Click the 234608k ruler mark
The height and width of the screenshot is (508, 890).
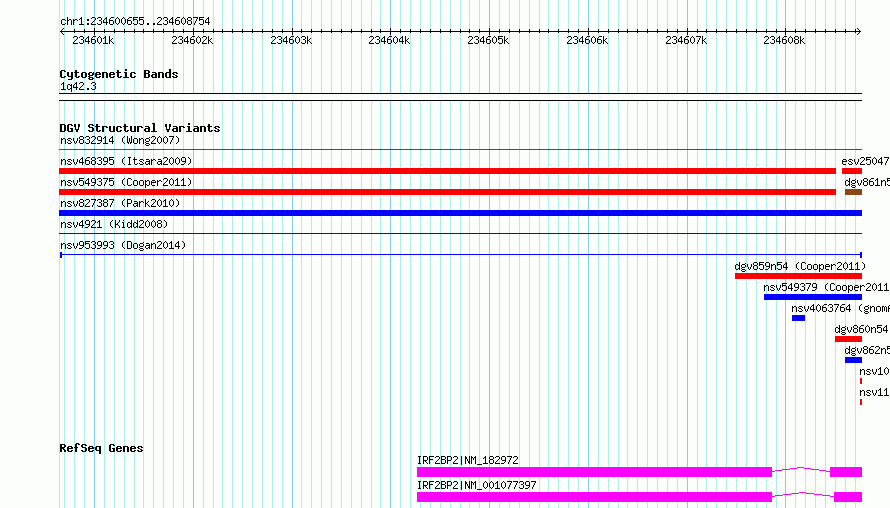click(784, 40)
